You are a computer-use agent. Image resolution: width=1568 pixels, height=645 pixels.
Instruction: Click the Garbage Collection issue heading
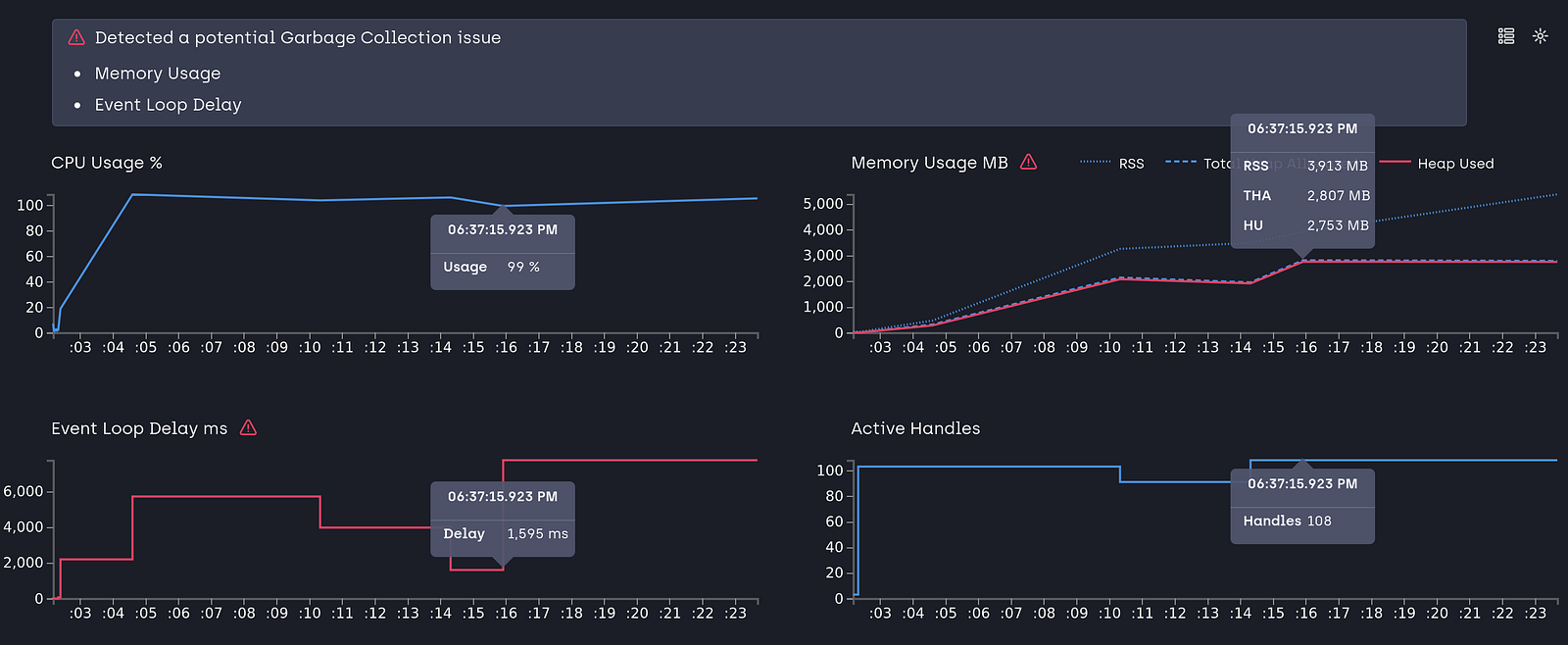coord(298,37)
